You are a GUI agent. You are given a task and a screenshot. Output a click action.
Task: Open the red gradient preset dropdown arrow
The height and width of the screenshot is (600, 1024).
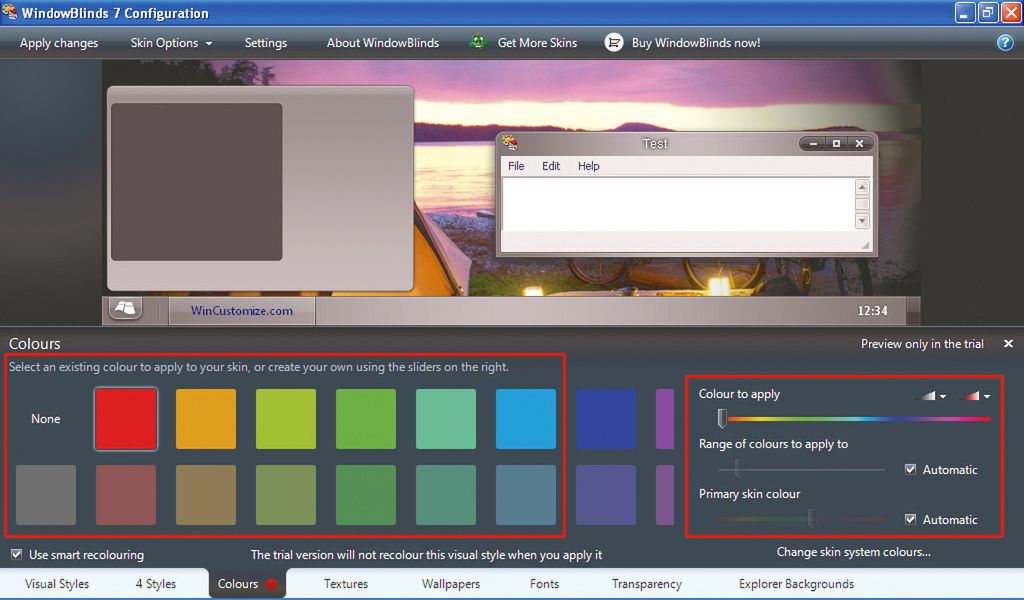(x=987, y=396)
